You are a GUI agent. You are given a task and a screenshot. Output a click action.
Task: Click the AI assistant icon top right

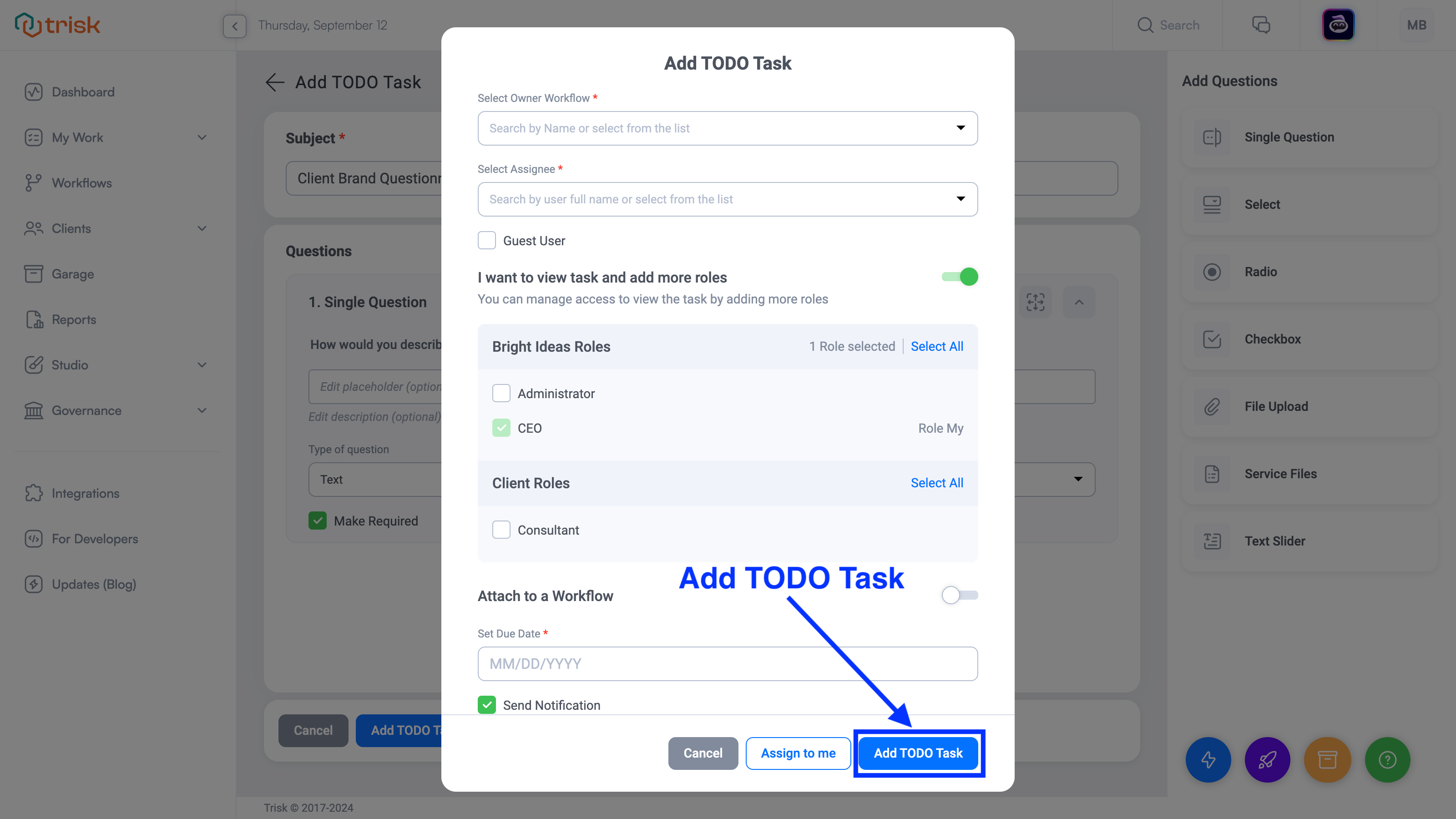click(1338, 25)
